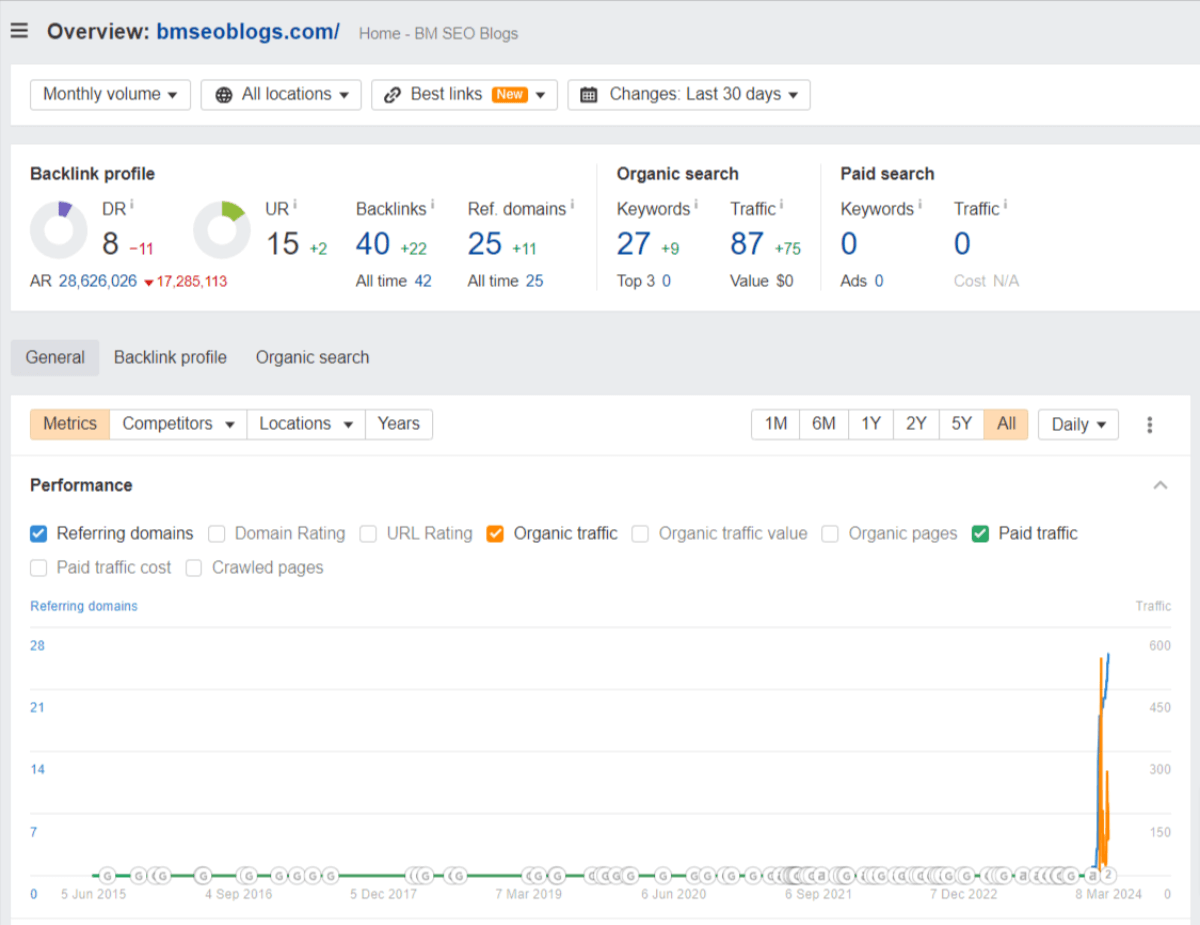1200x925 pixels.
Task: Click the AR value 28,626,026
Action: (x=97, y=282)
